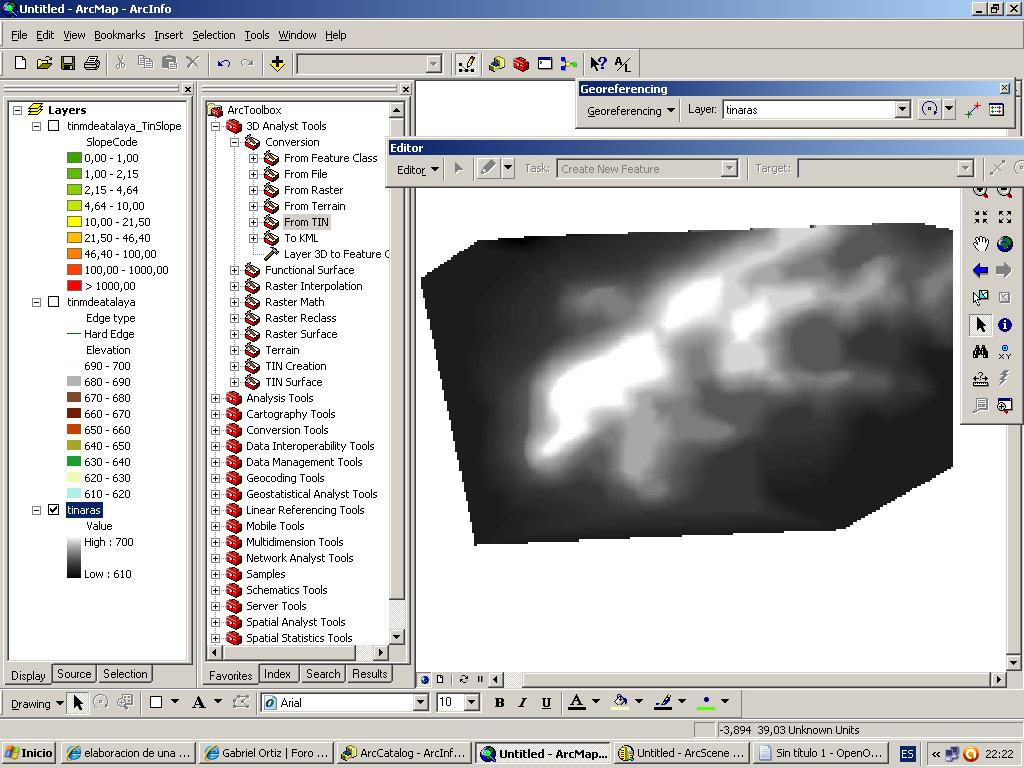Click the Add Control Points georeferencing tool

(x=972, y=110)
